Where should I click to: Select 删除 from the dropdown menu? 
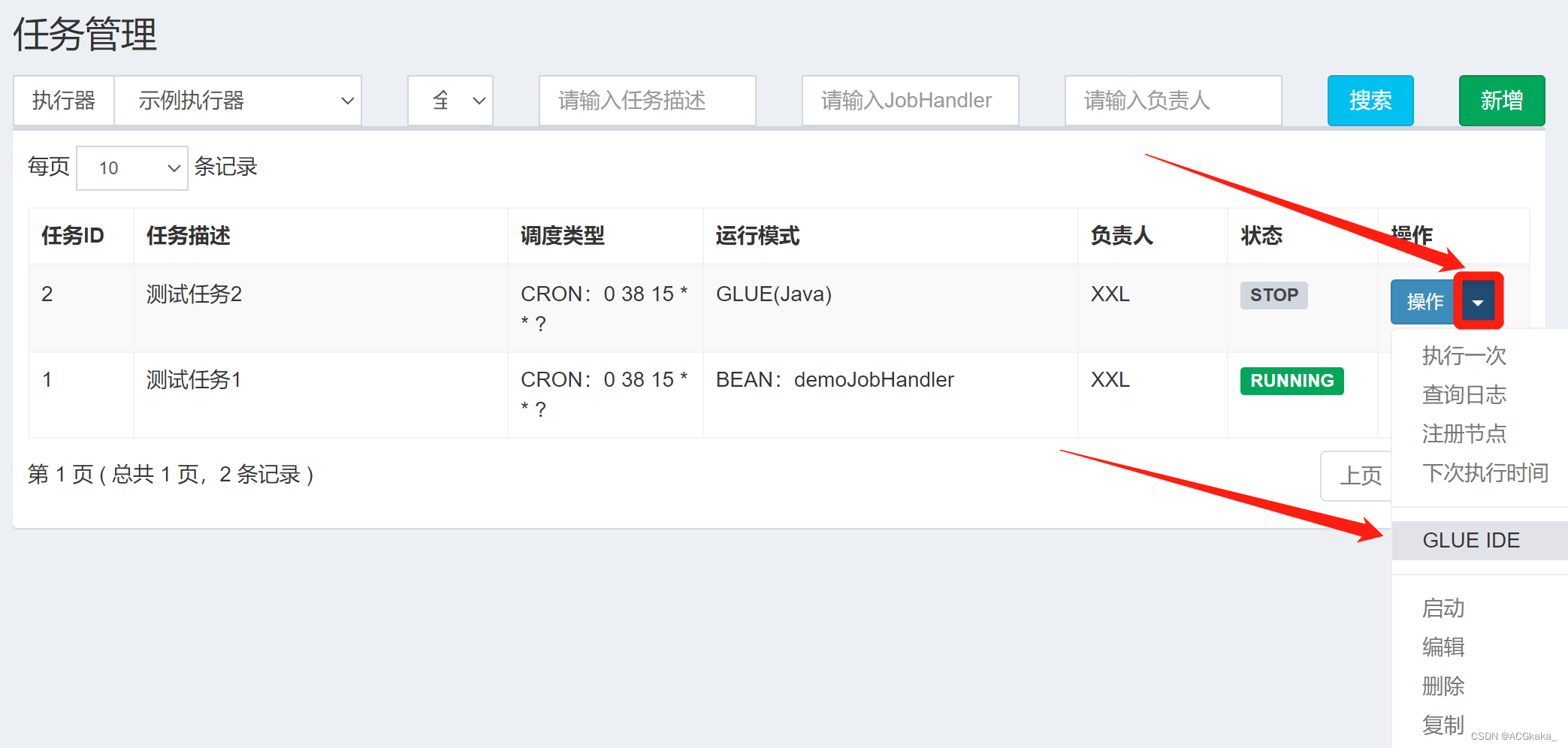pos(1443,686)
